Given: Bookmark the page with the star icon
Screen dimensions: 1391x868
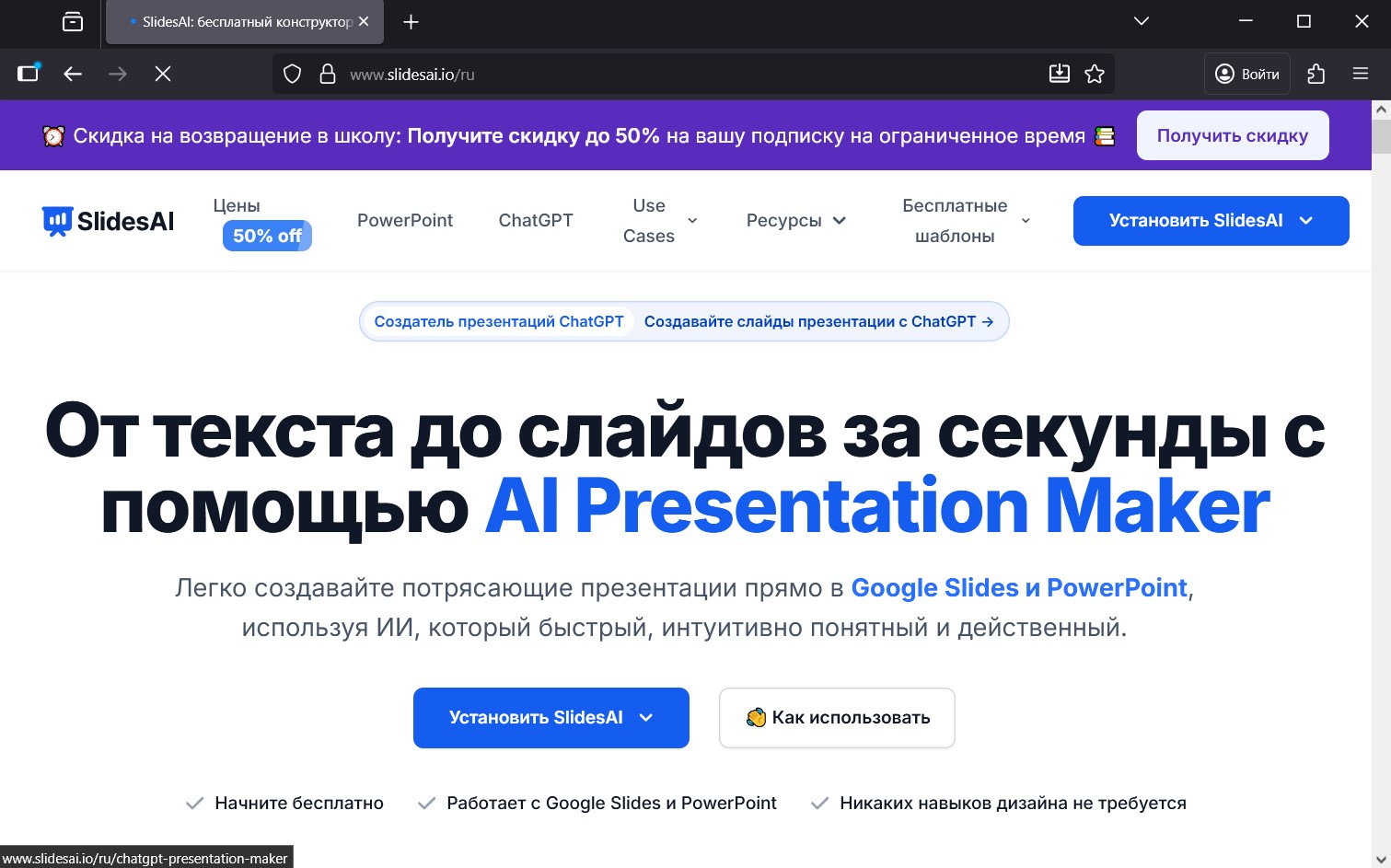Looking at the screenshot, I should 1095,74.
